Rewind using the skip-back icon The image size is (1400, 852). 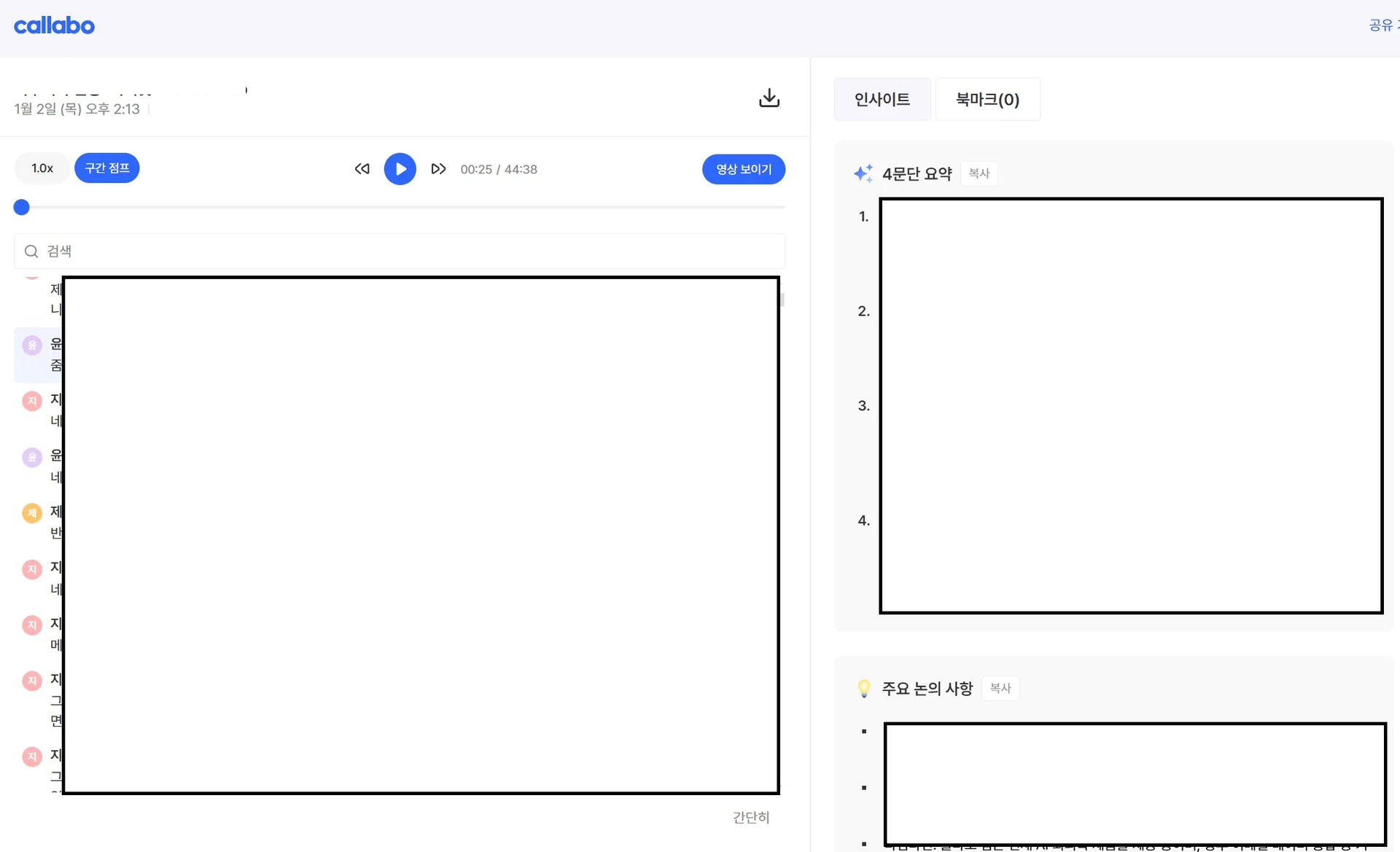click(x=362, y=169)
